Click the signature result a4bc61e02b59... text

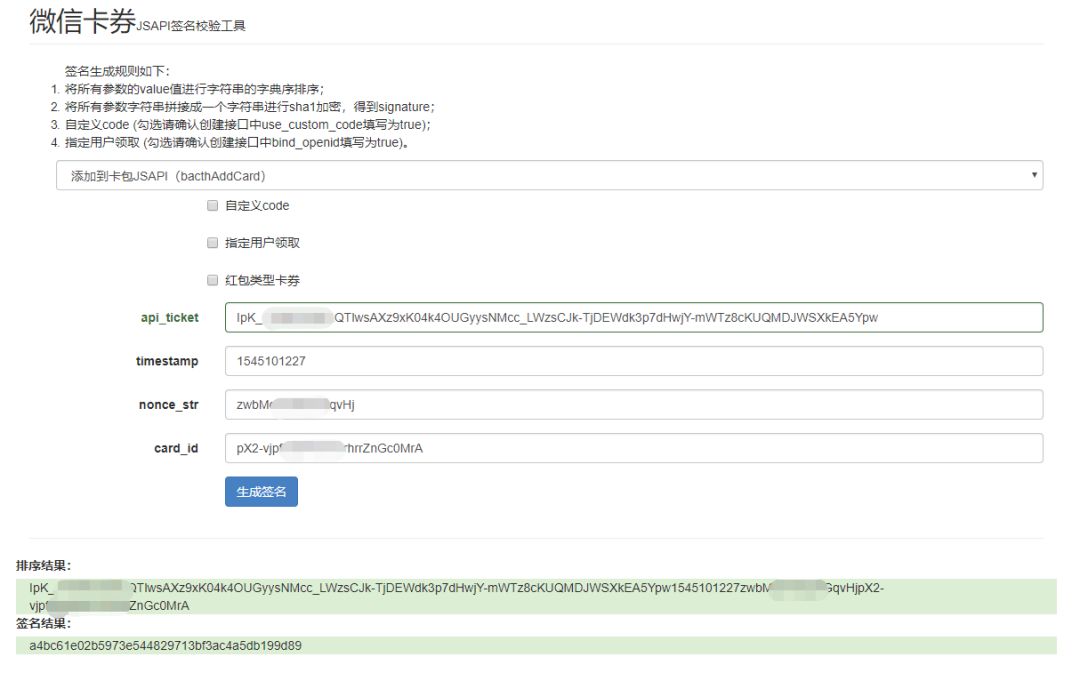point(165,645)
